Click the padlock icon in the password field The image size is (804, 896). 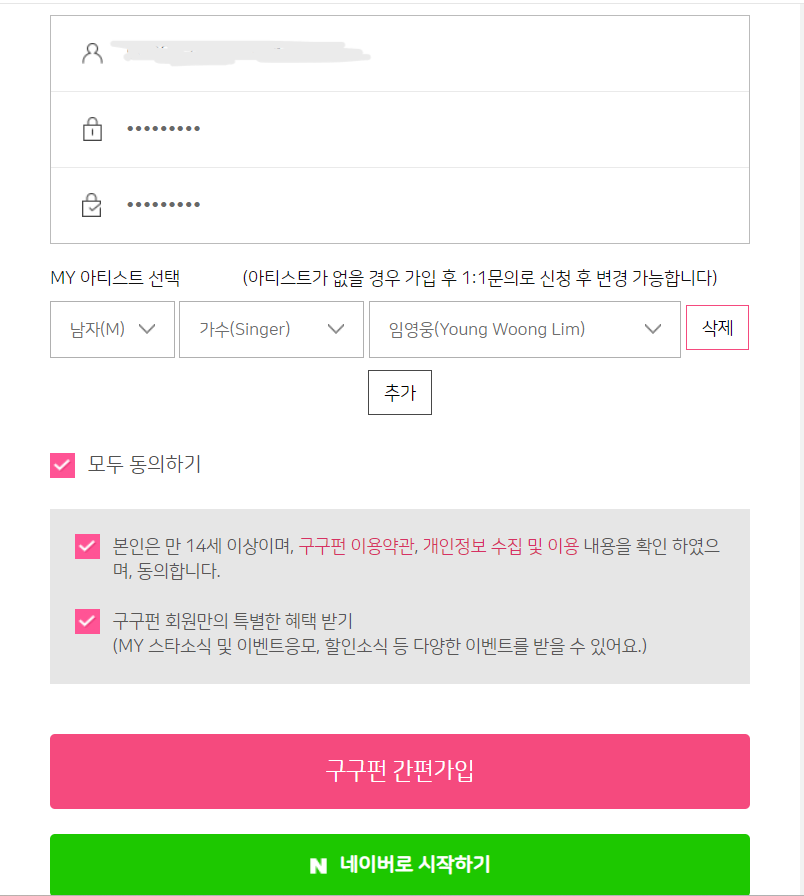[92, 129]
